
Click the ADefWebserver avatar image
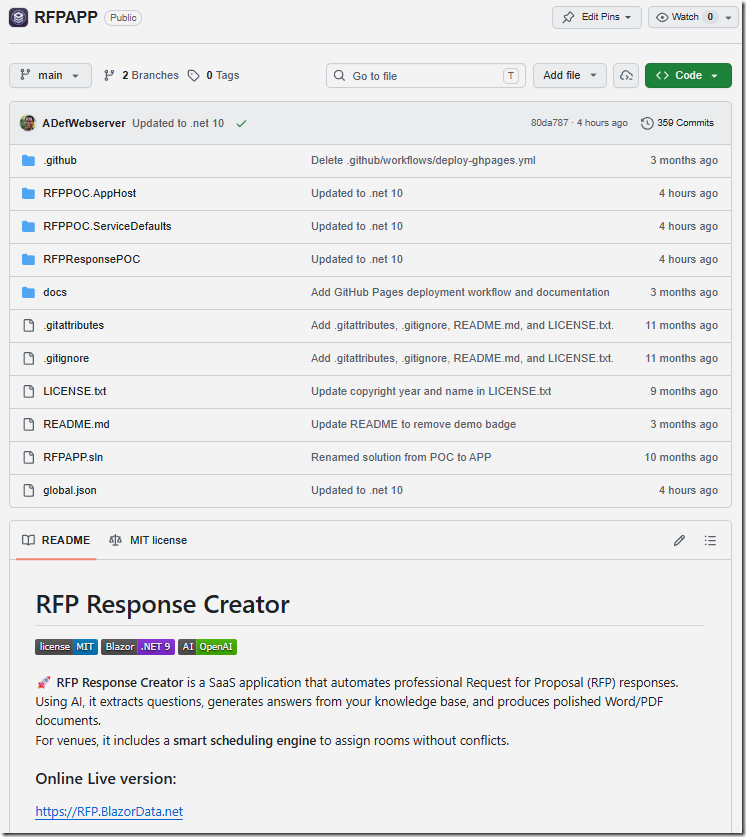(x=28, y=123)
